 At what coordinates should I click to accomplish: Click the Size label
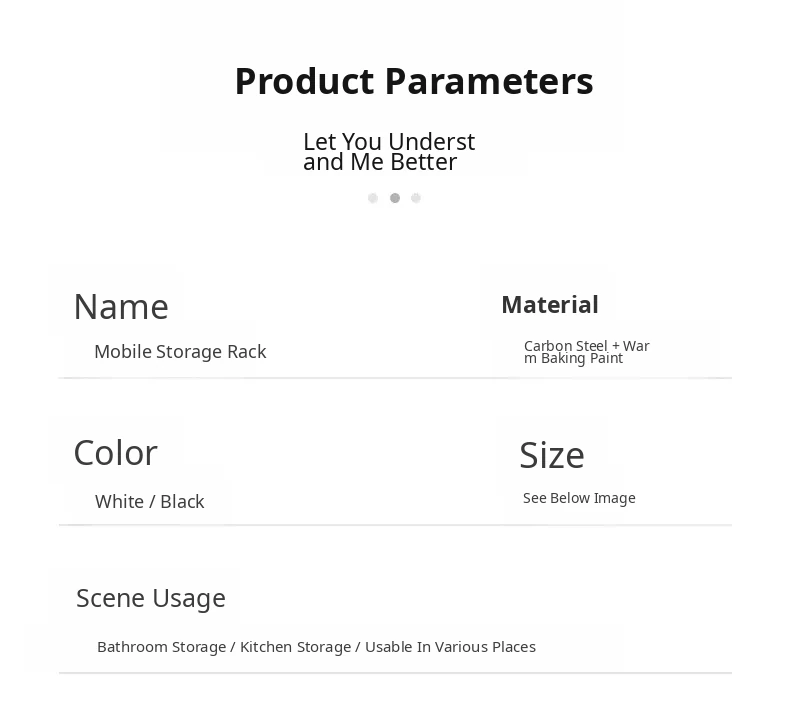tap(551, 455)
